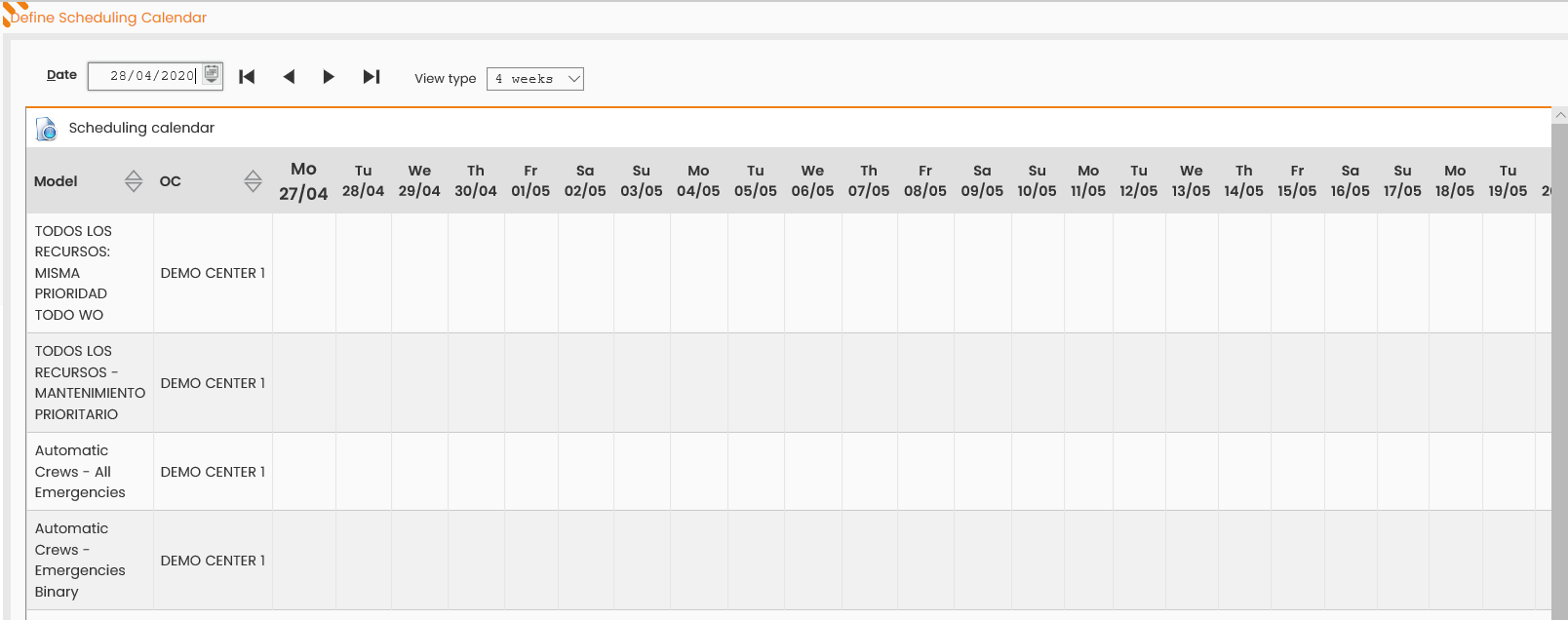
Task: Click the Define Scheduling Calendar title
Action: click(x=109, y=18)
